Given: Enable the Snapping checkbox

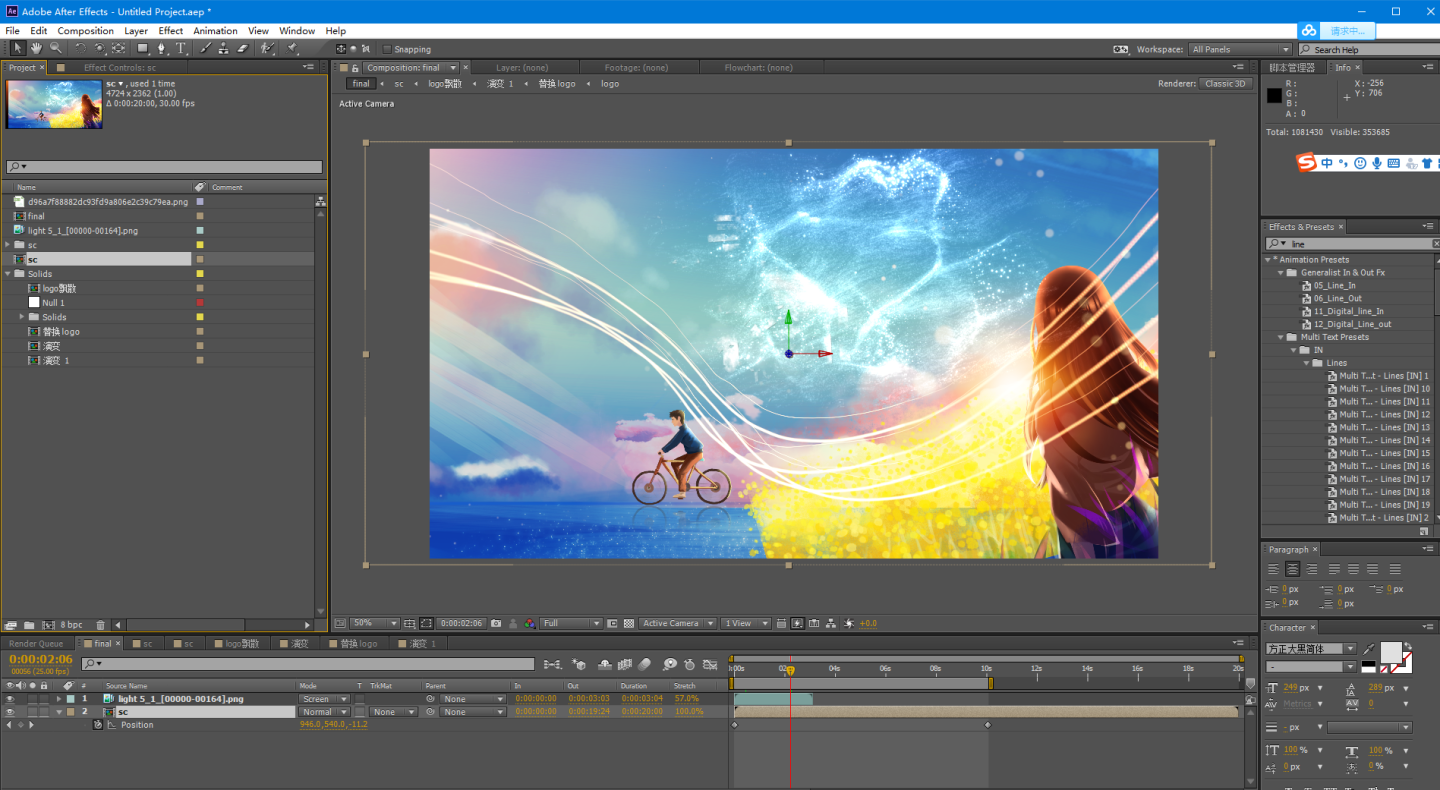Looking at the screenshot, I should 388,49.
